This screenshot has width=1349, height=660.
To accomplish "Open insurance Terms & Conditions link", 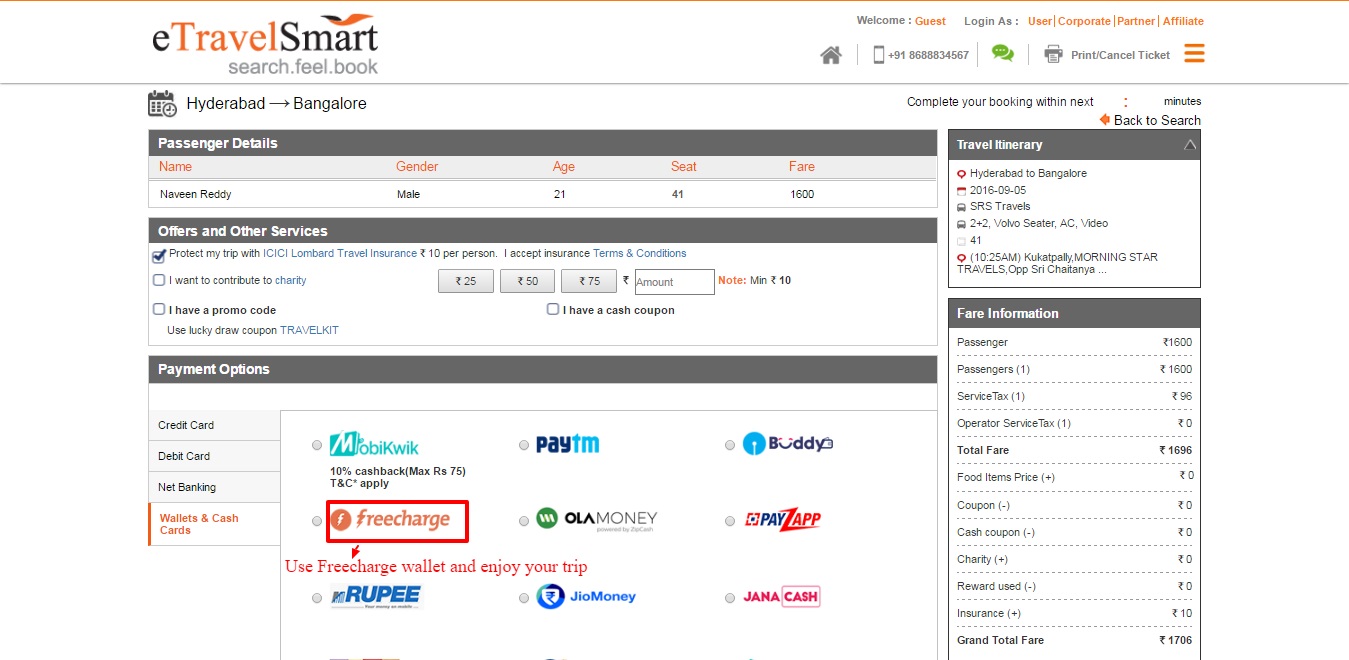I will [640, 254].
